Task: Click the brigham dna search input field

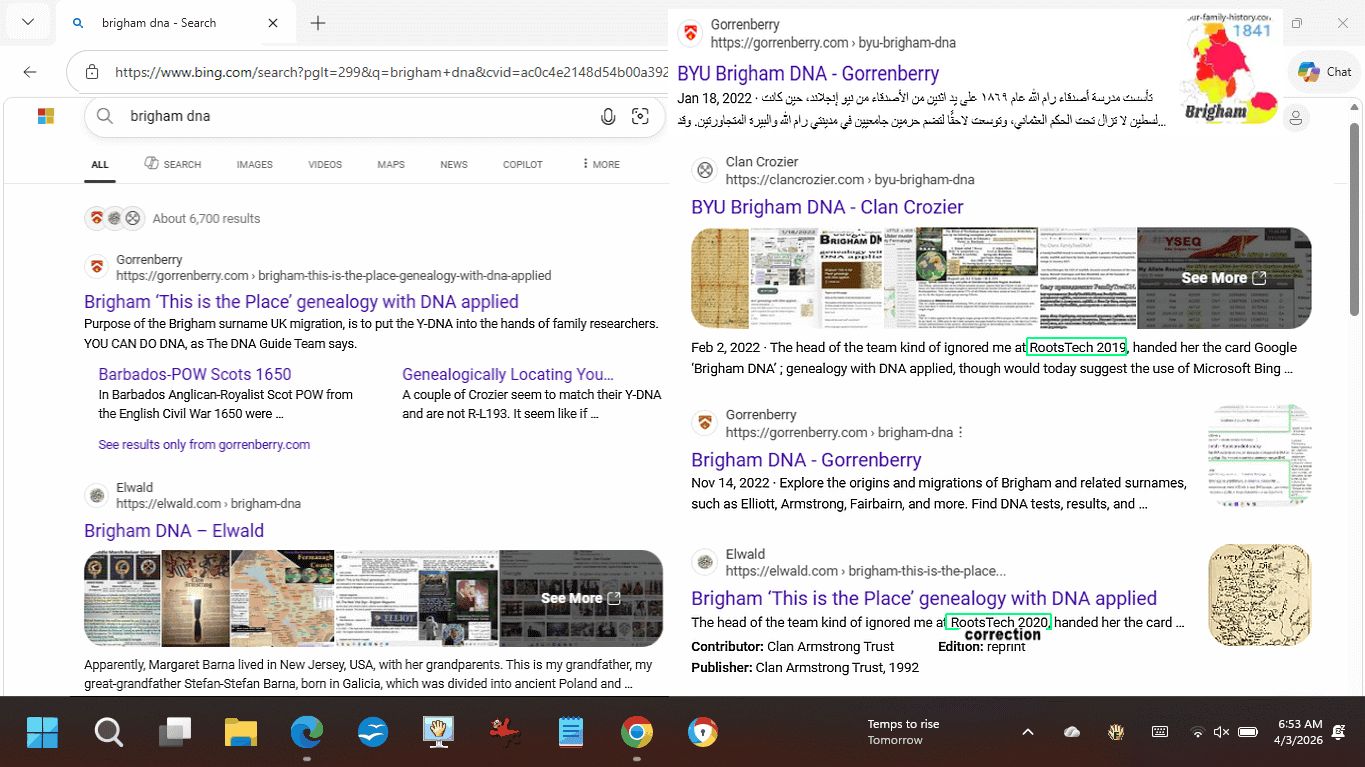Action: (350, 117)
